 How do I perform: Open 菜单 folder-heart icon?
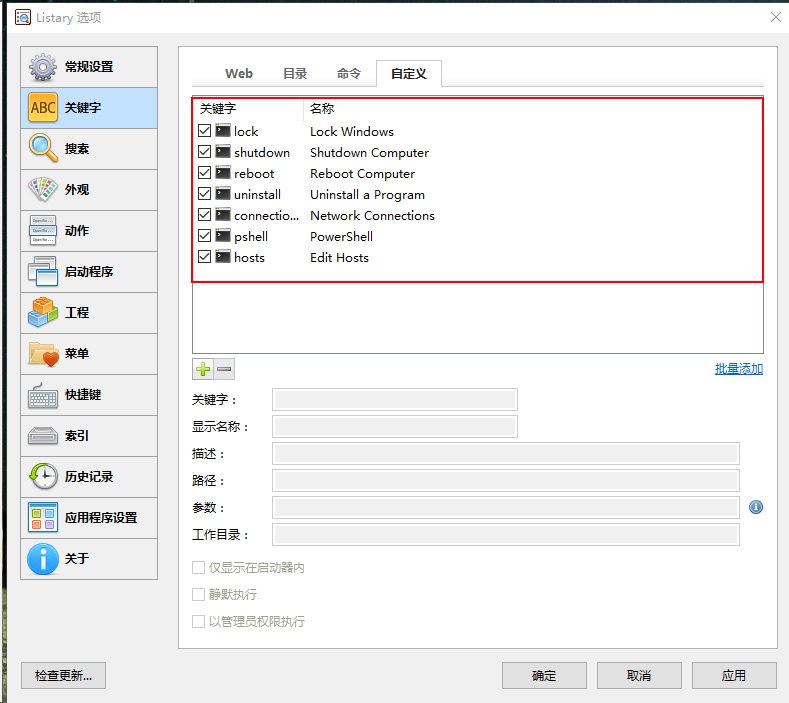pyautogui.click(x=43, y=354)
